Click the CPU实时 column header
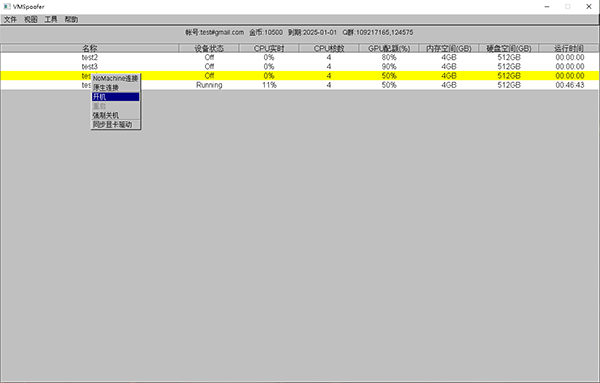600x383 pixels. 269,48
